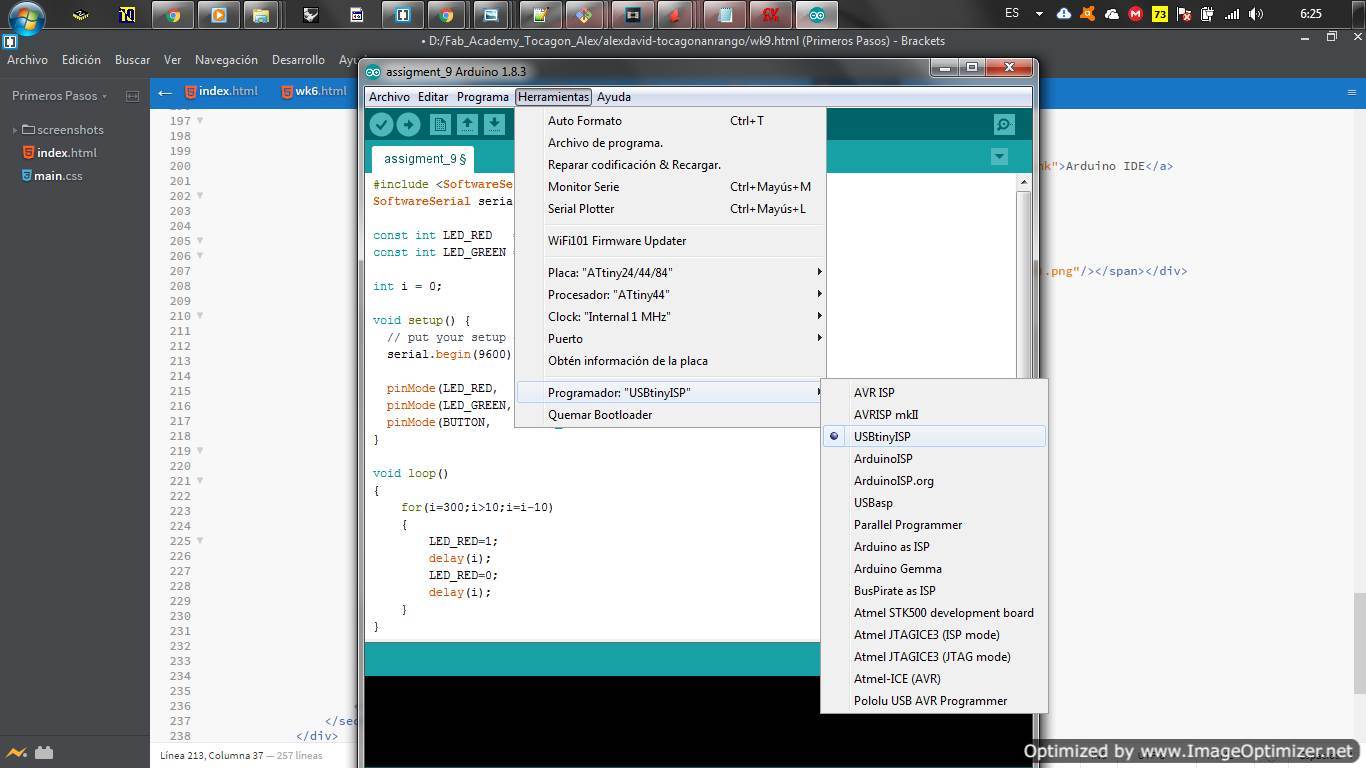Choose Obtén información de la placa

(x=671, y=361)
